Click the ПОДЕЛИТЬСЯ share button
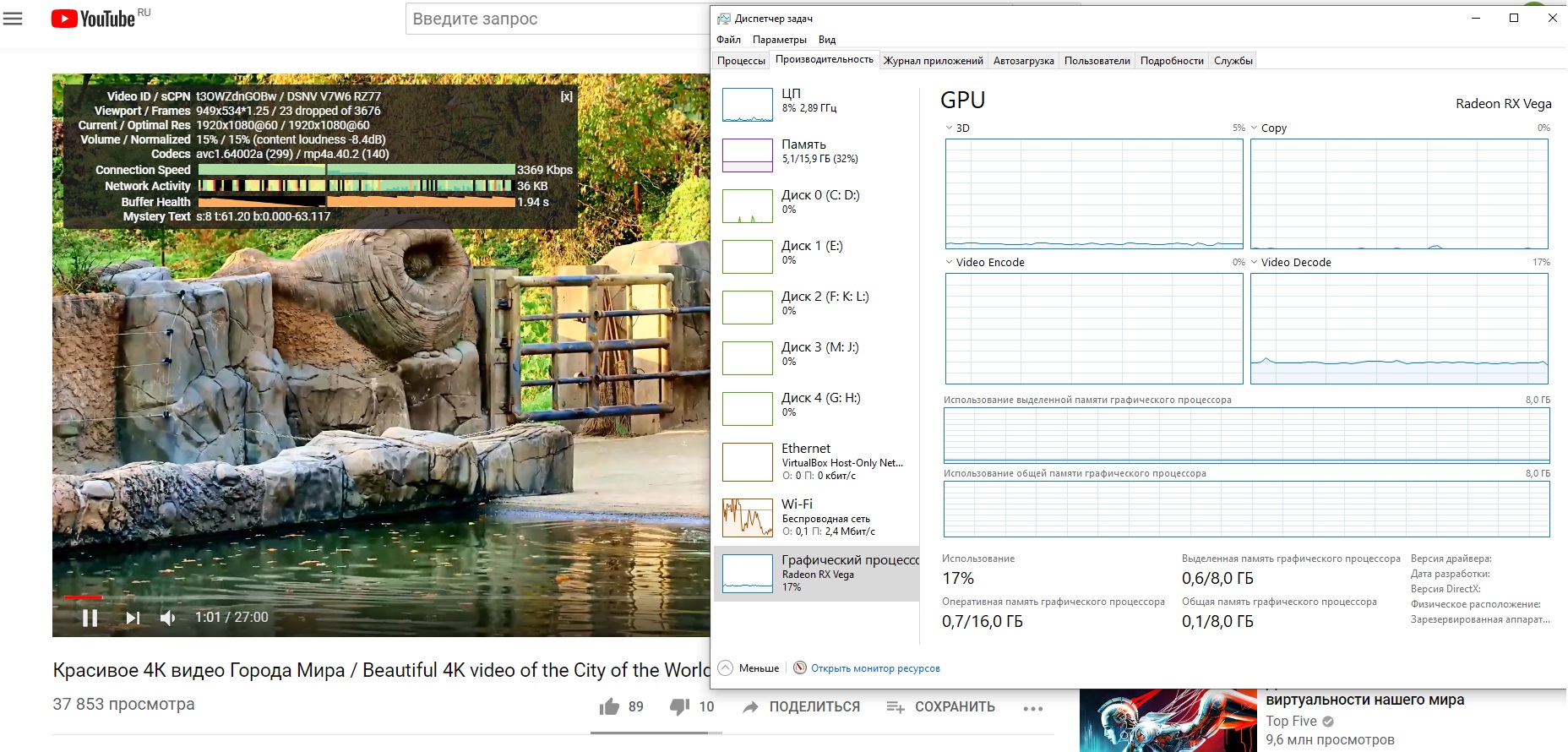Viewport: 1568px width, 752px height. [802, 706]
